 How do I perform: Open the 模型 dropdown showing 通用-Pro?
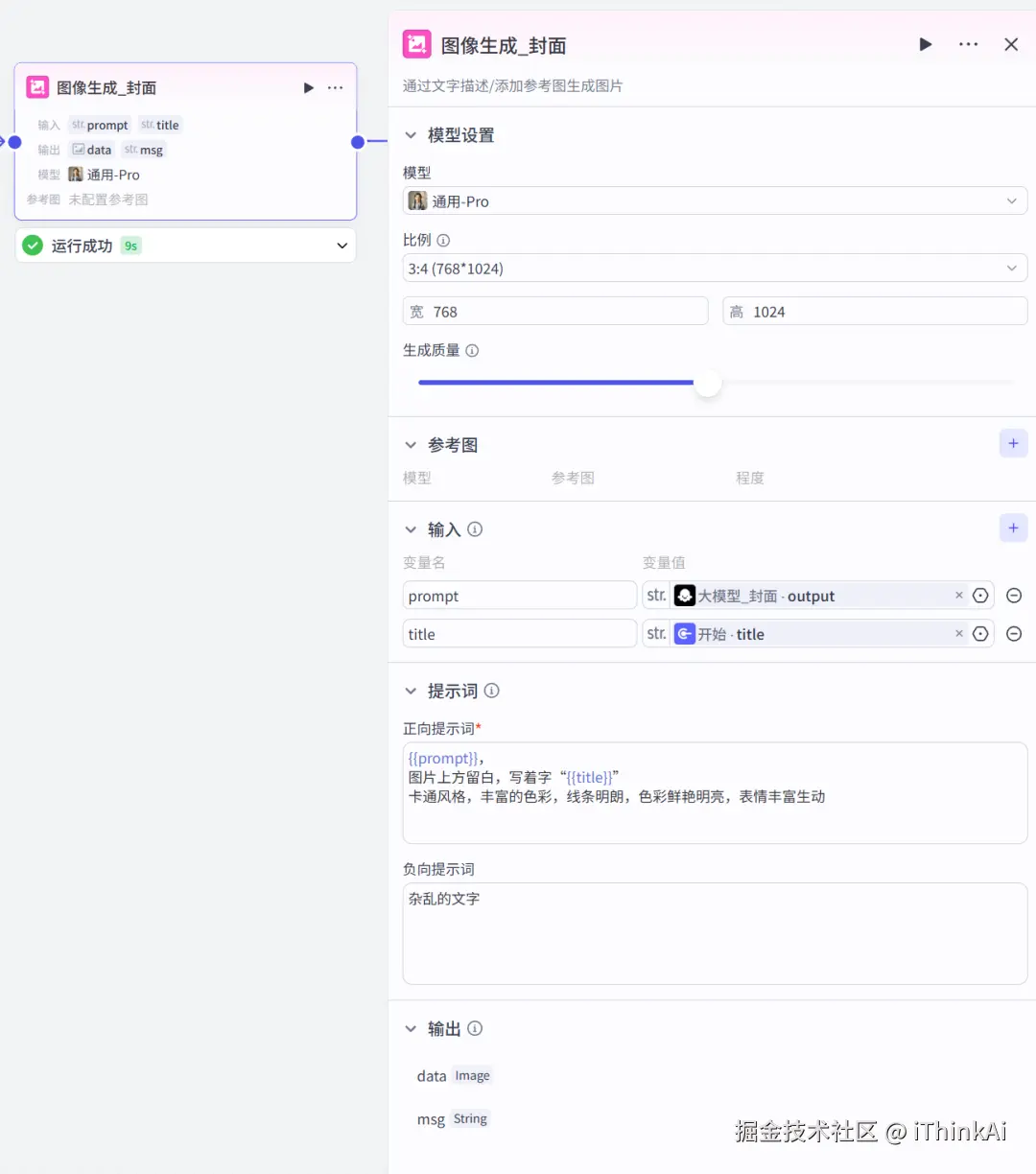click(x=715, y=200)
